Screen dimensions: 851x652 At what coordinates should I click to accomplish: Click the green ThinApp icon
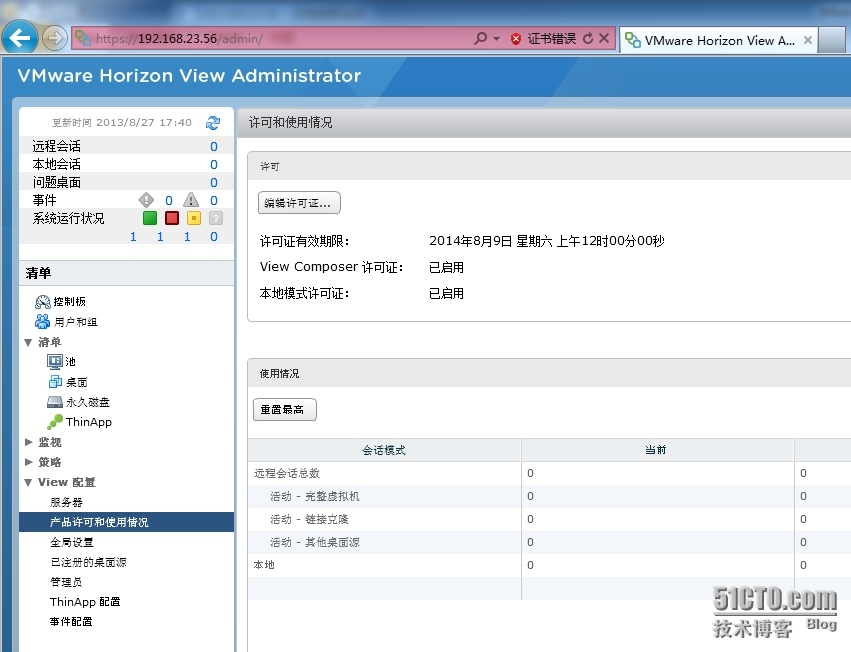click(55, 422)
